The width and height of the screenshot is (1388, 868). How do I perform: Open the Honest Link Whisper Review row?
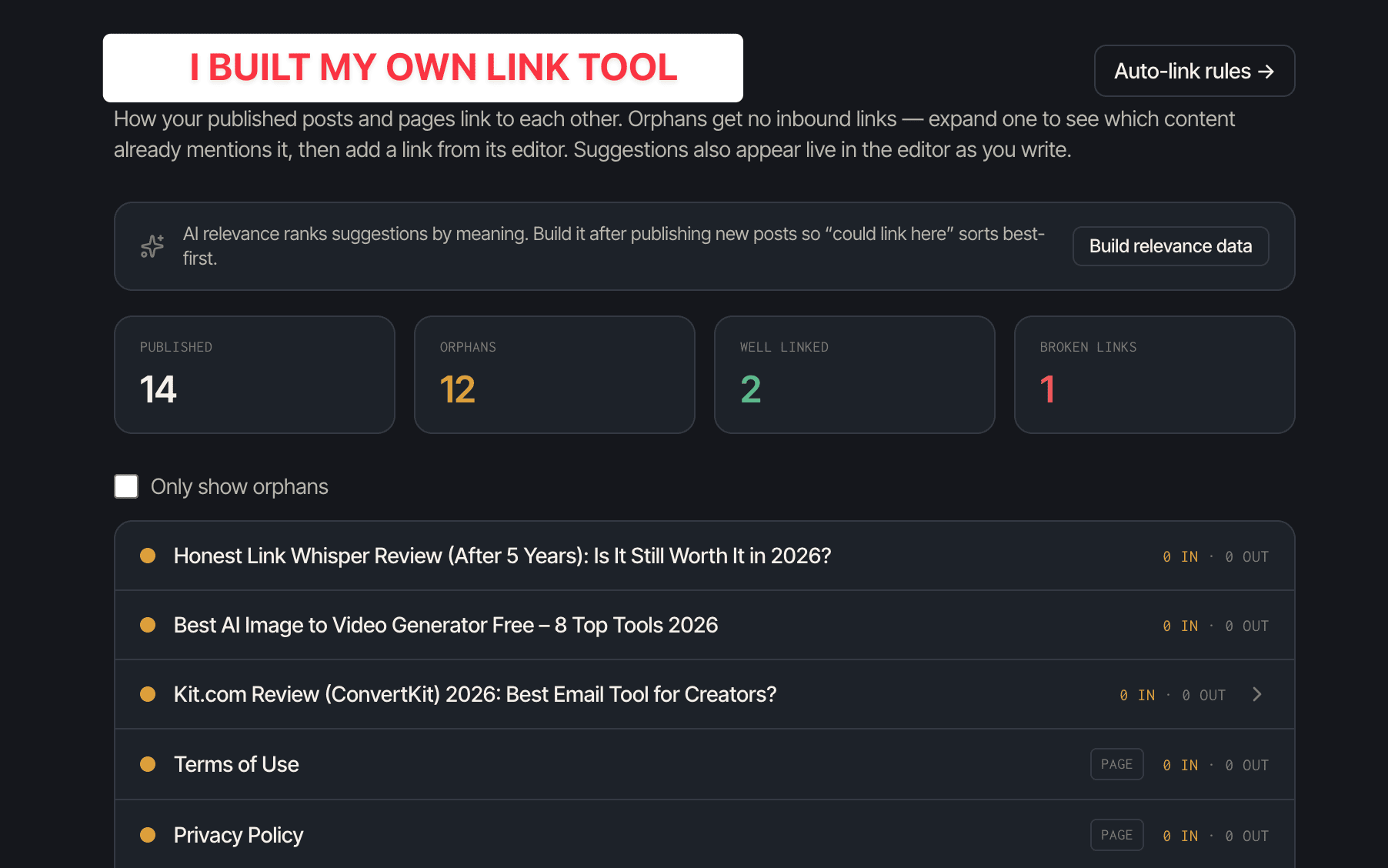click(x=705, y=556)
